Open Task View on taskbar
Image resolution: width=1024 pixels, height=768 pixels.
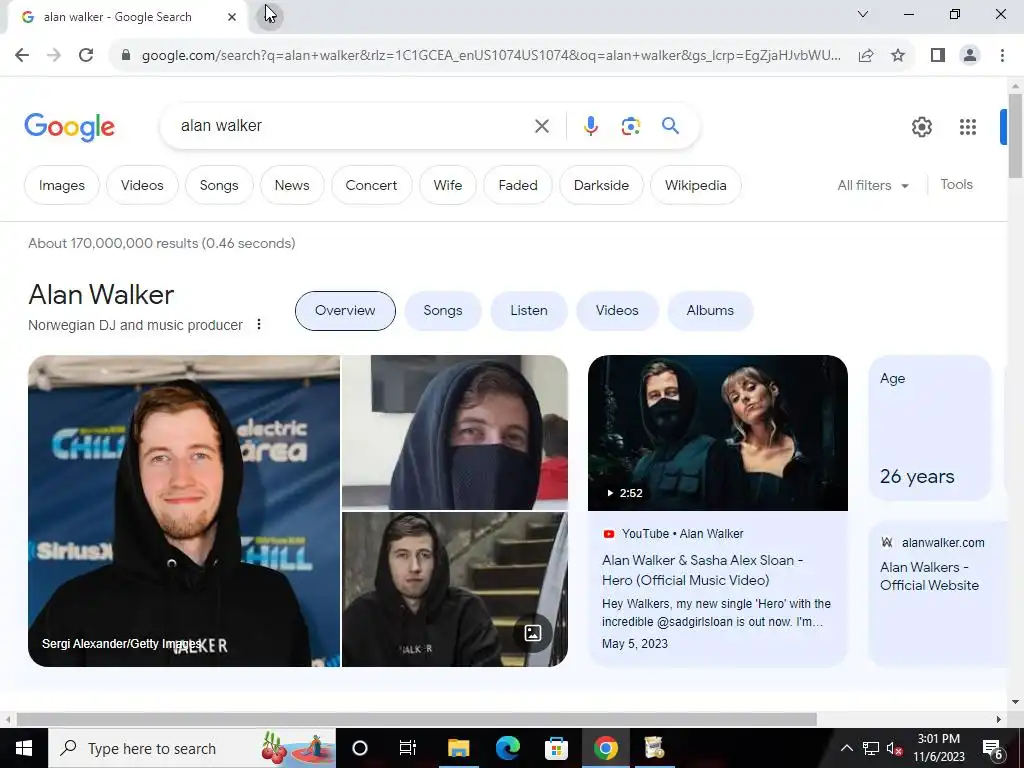coord(408,748)
